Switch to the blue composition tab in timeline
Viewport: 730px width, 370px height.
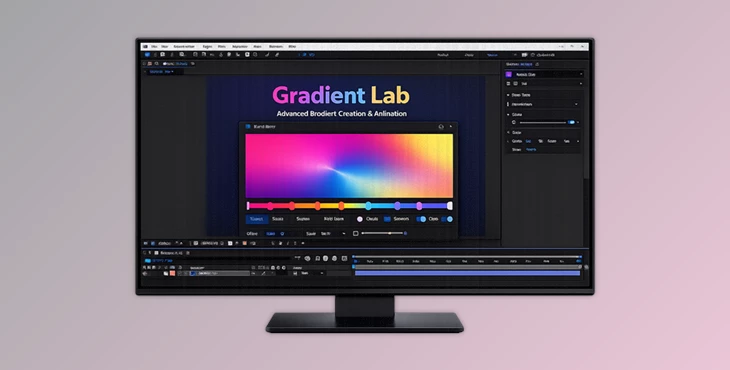(159, 261)
